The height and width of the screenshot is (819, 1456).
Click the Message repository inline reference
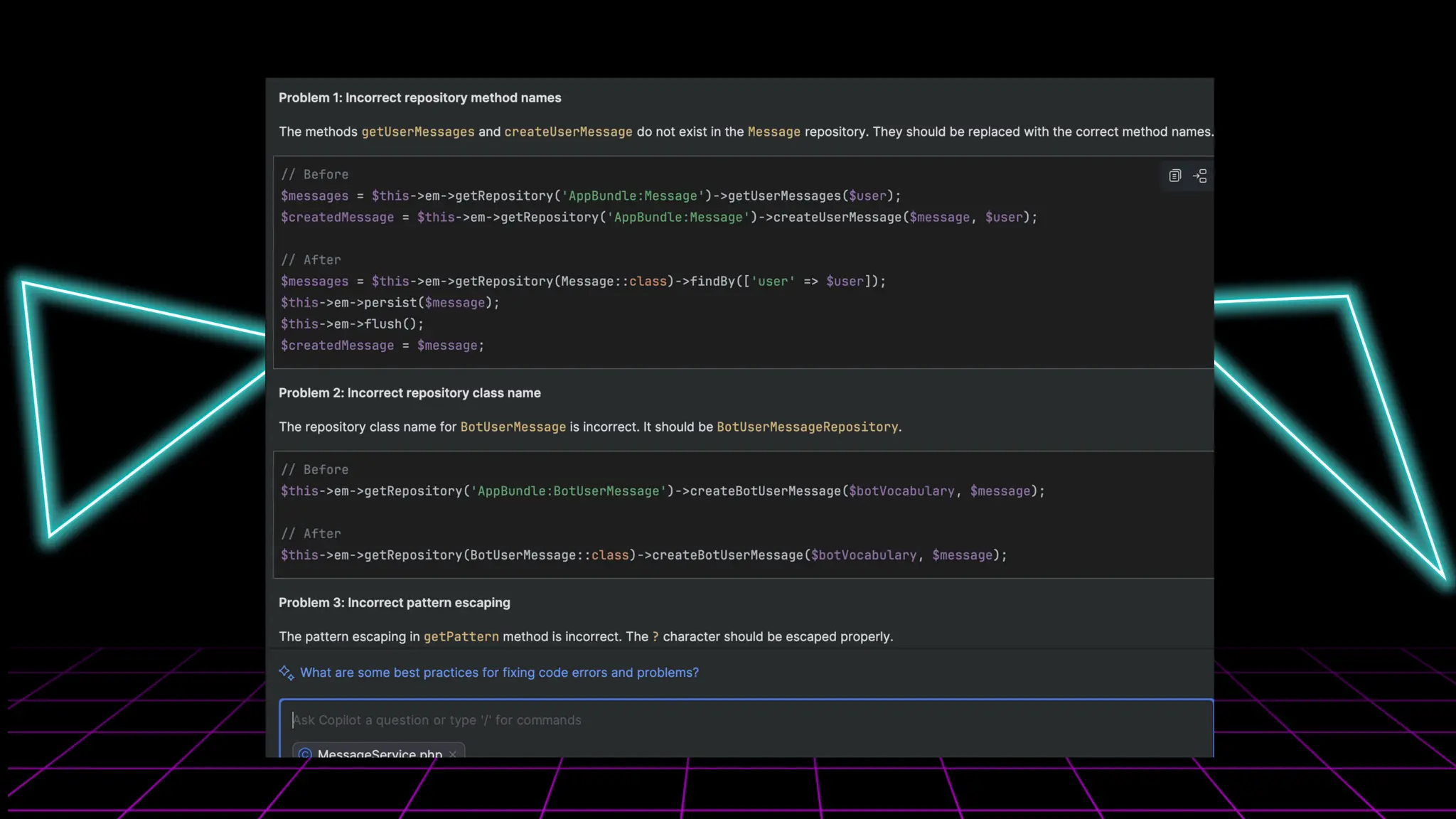pos(773,132)
